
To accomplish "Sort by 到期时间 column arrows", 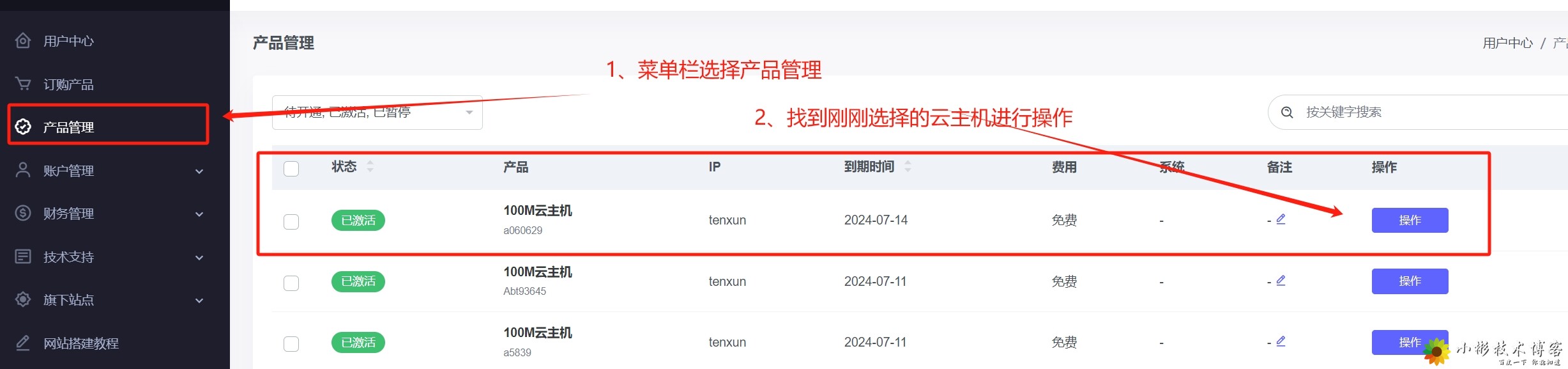I will (x=908, y=166).
